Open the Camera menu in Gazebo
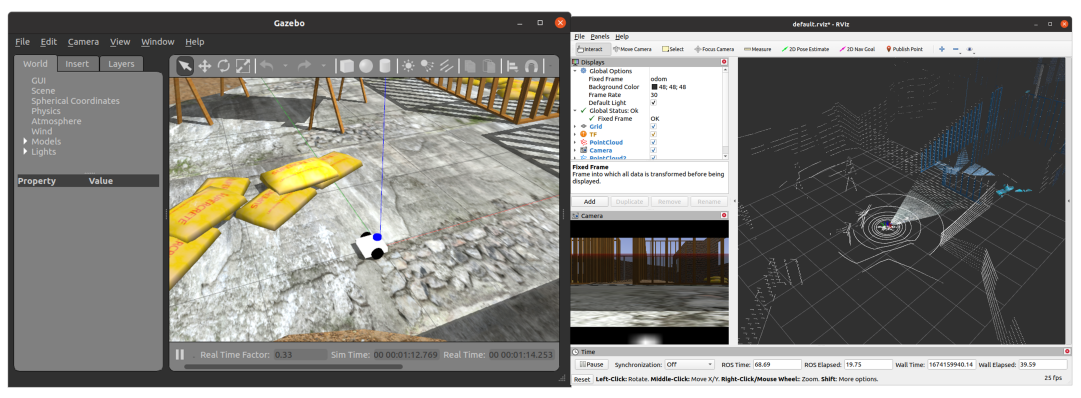Viewport: 1081px width, 398px height. (x=83, y=41)
